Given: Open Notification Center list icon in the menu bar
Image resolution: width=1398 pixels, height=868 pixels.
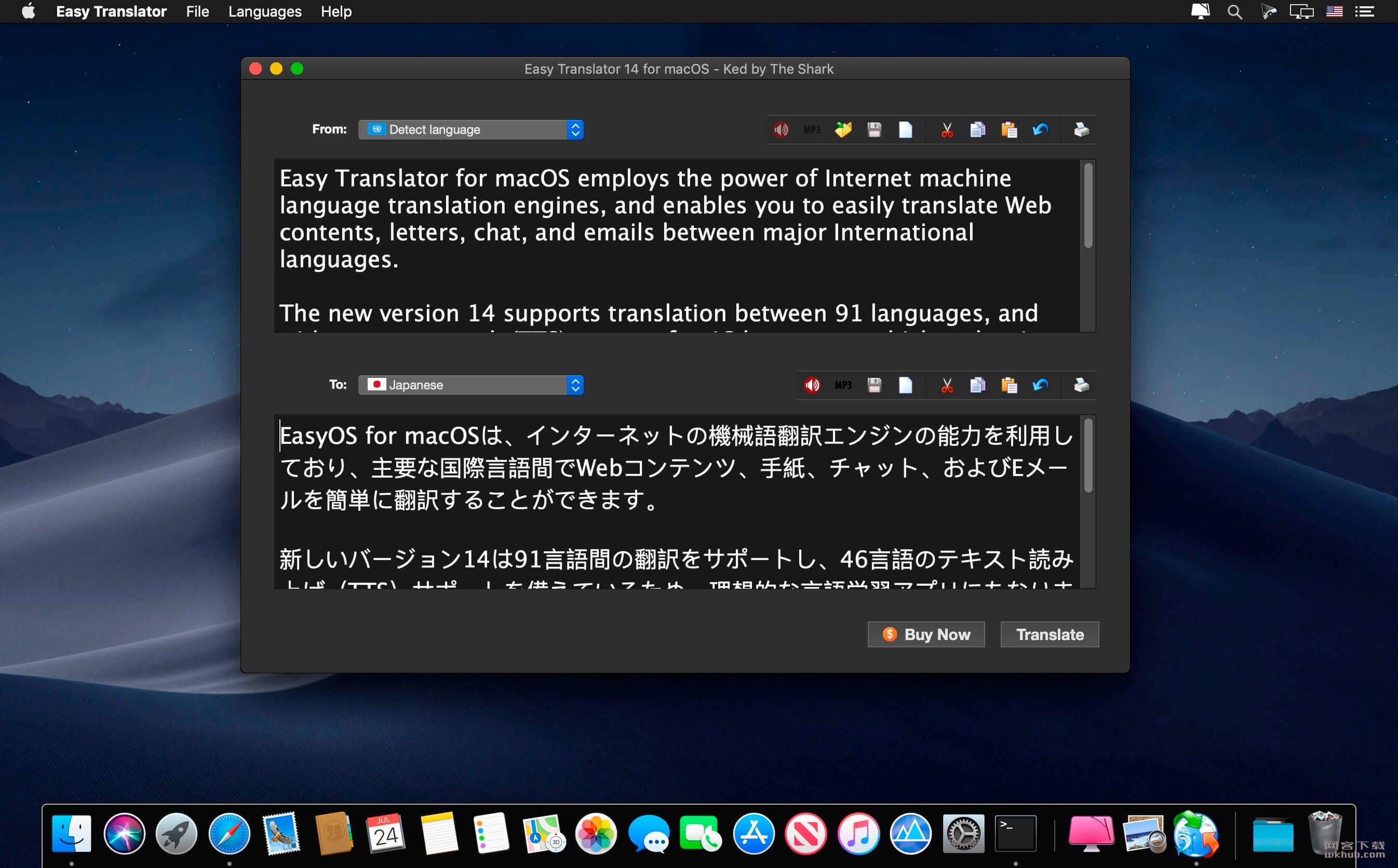Looking at the screenshot, I should click(1364, 11).
